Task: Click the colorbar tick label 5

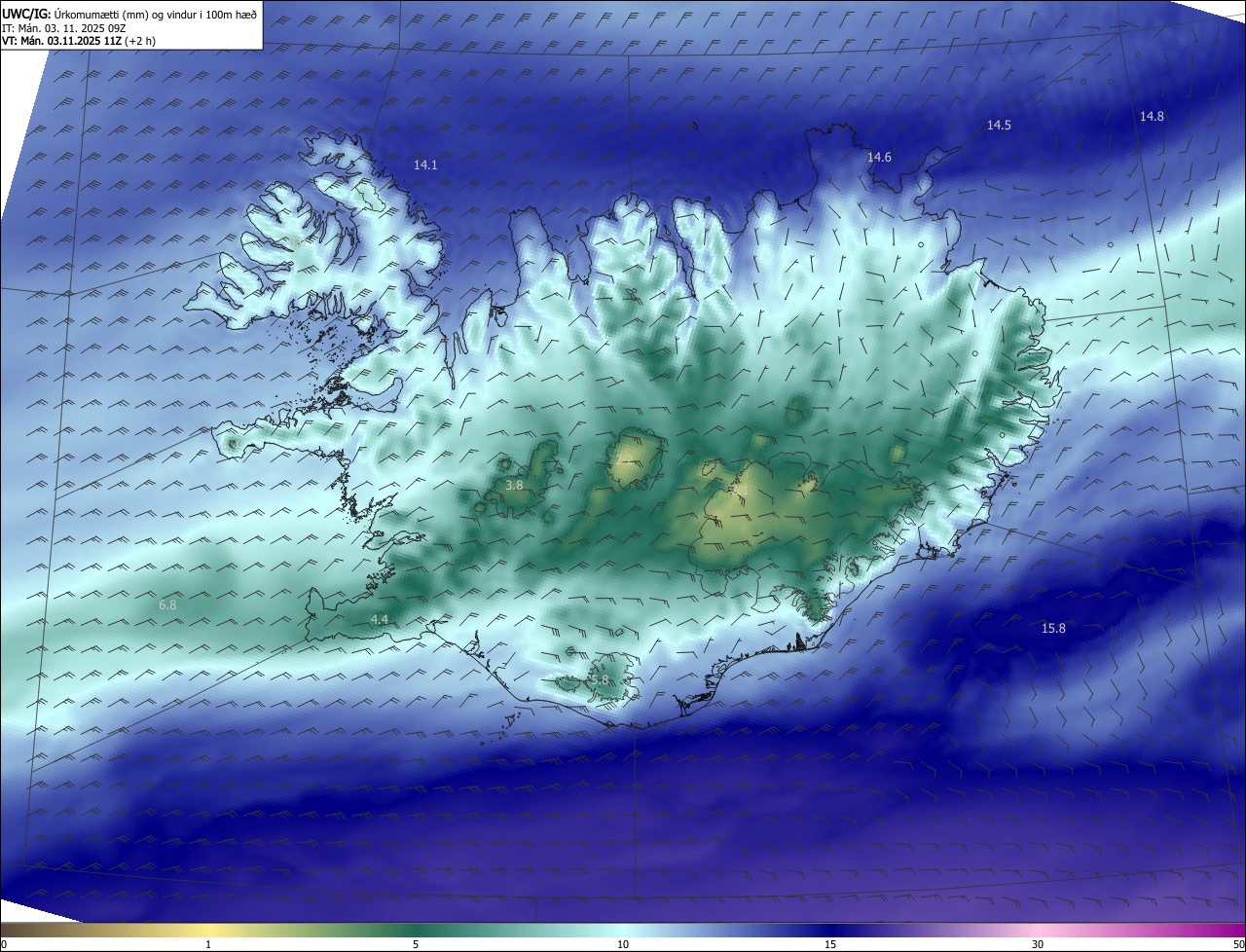Action: 416,944
